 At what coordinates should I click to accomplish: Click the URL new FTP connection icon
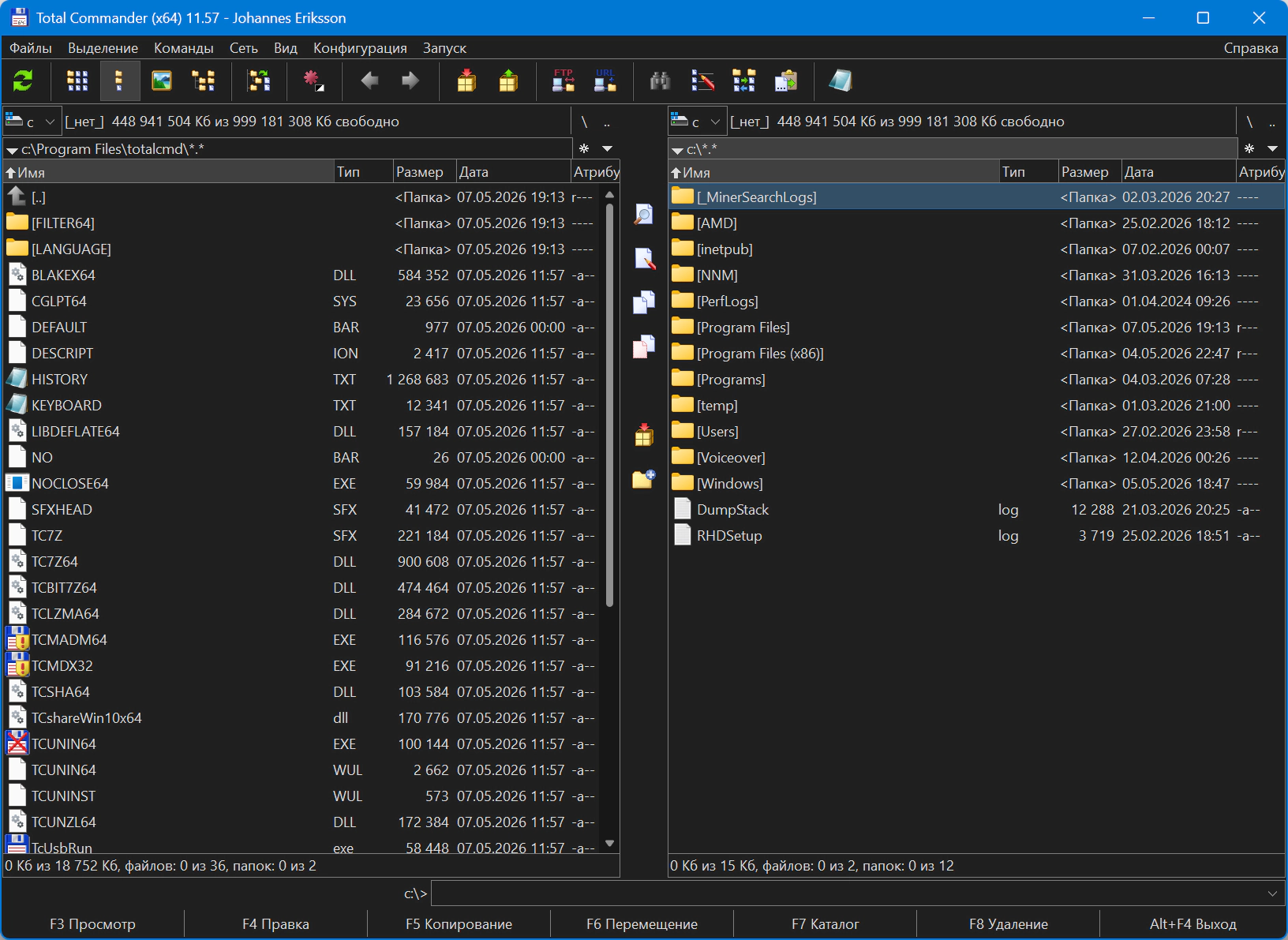(x=605, y=81)
